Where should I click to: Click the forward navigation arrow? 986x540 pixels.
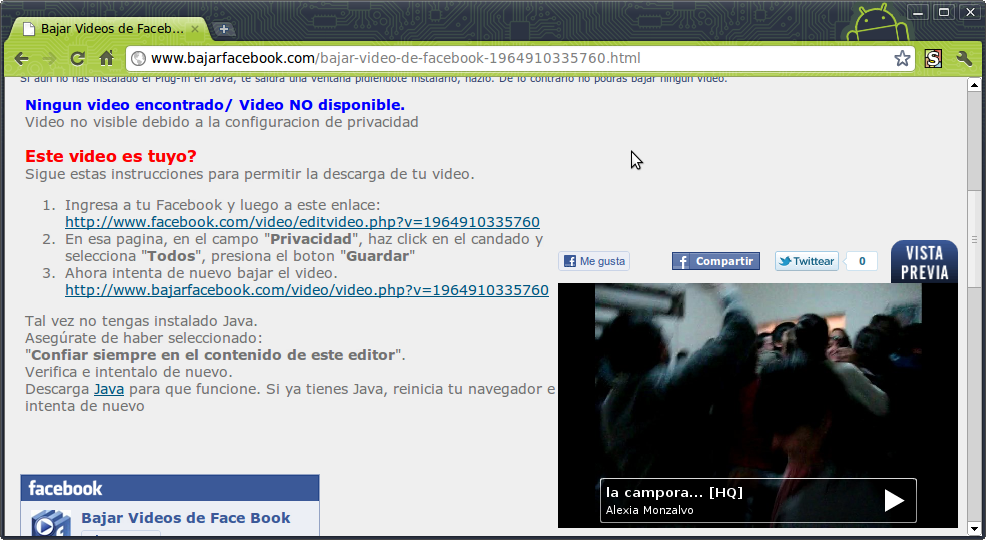pyautogui.click(x=49, y=58)
